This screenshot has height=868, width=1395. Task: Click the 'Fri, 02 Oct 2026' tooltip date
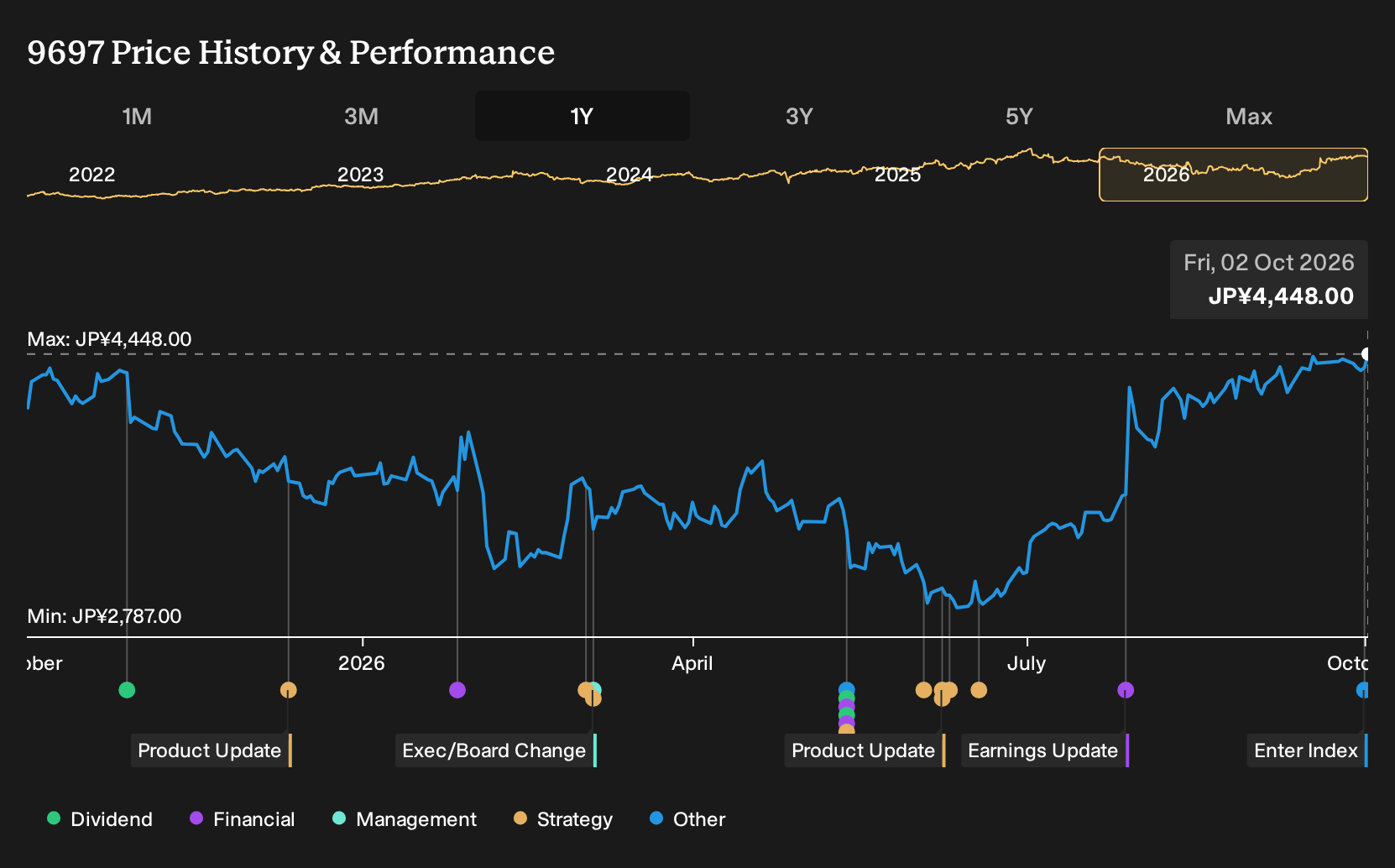[x=1269, y=263]
